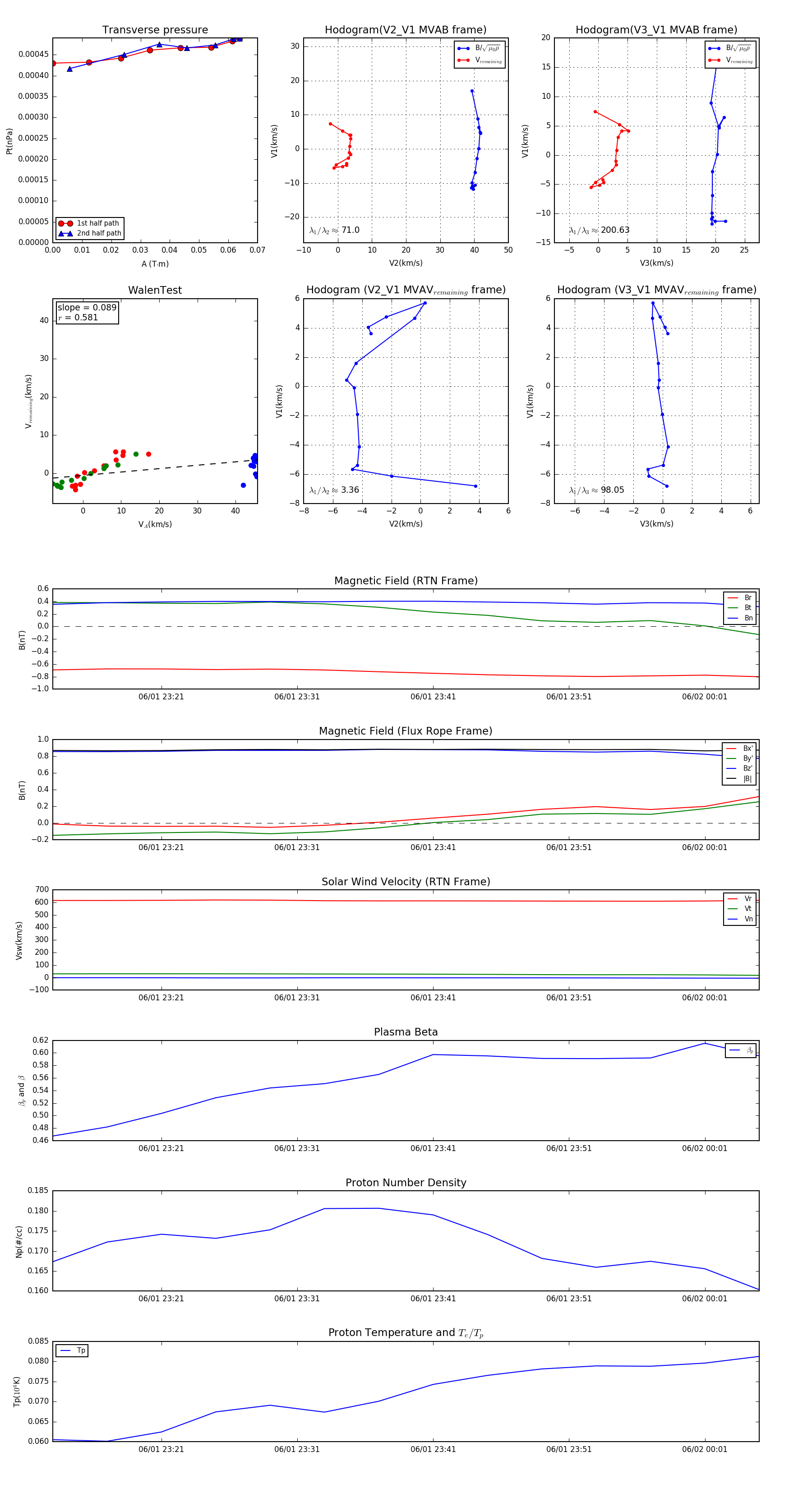Screen dimensions: 812x1489
Task: Click '06/02 00:01' tick on Proton Temperature plot
Action: [x=705, y=1449]
